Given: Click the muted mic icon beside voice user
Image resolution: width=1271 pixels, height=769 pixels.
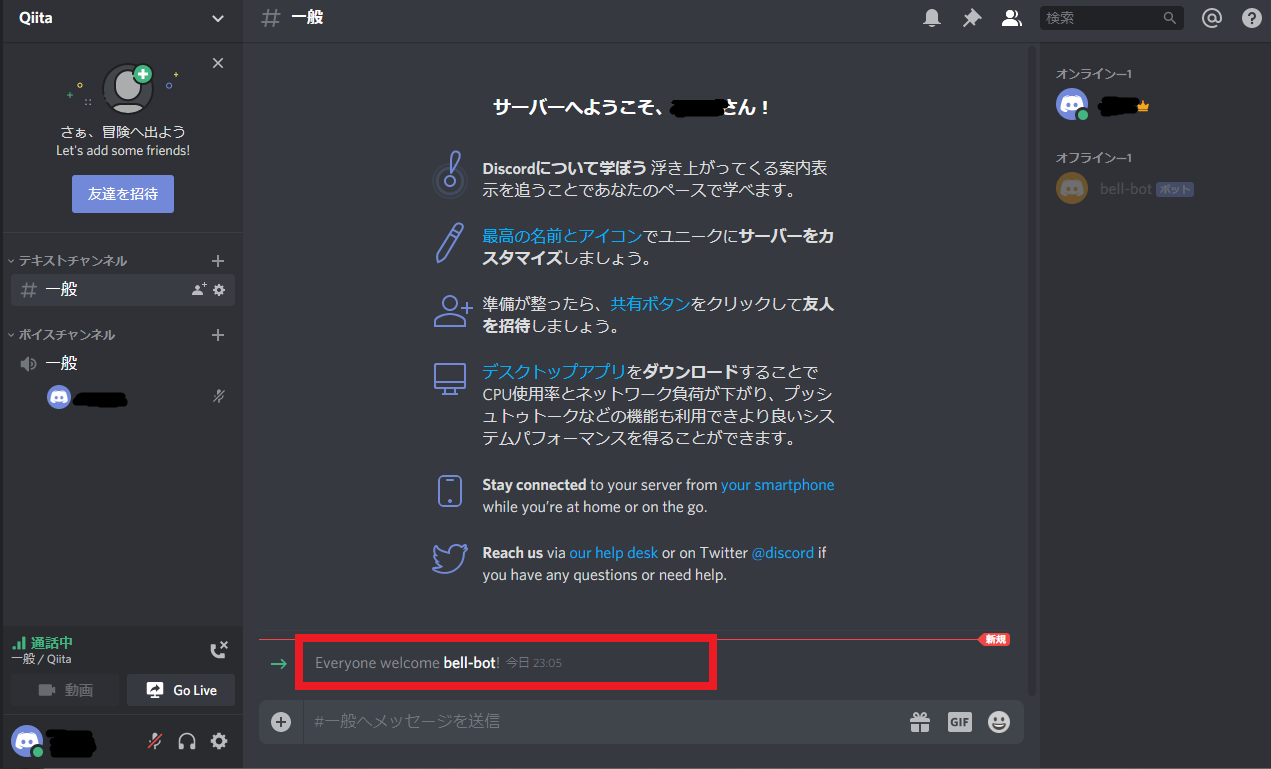Looking at the screenshot, I should (219, 397).
